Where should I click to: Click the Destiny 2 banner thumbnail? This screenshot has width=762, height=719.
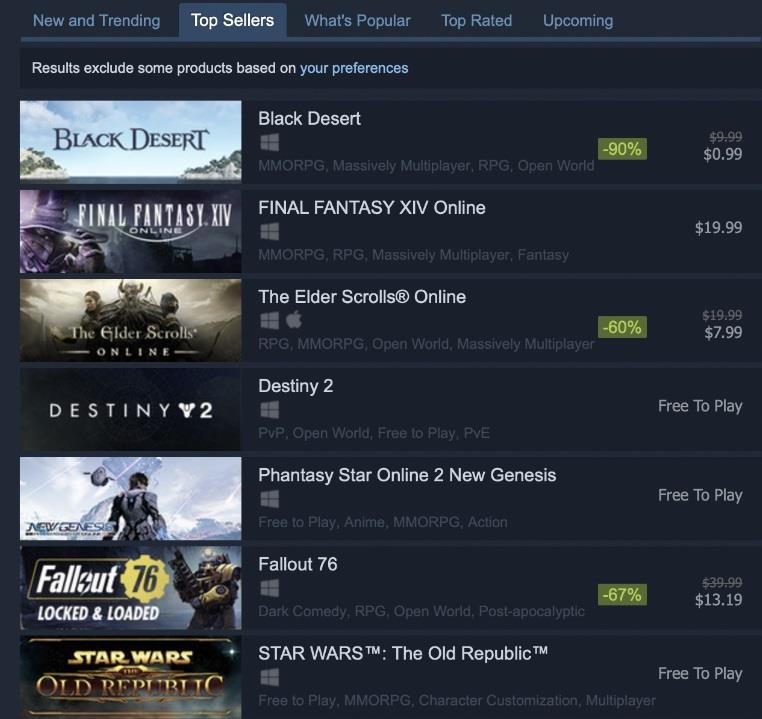point(131,410)
